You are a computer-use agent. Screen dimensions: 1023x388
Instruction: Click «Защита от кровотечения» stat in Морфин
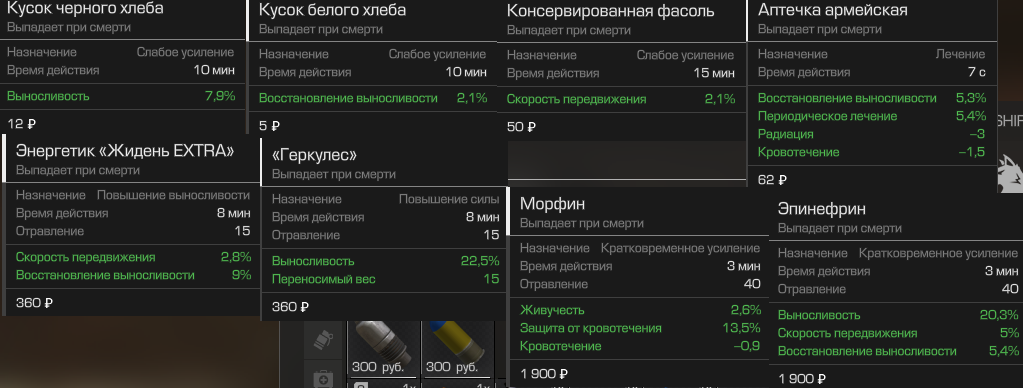pyautogui.click(x=590, y=328)
